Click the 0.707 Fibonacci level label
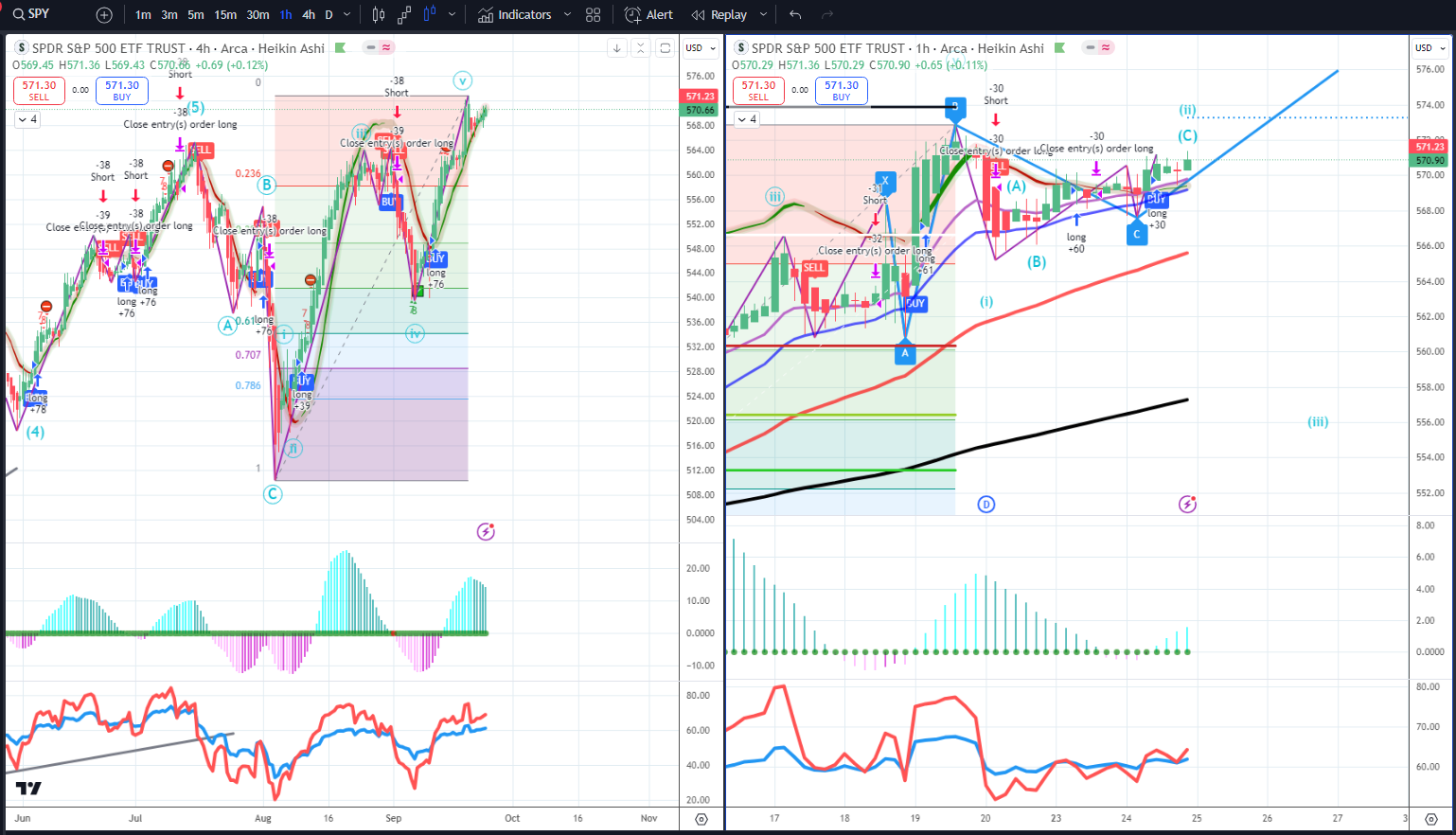Viewport: 1456px width, 835px height. pyautogui.click(x=248, y=355)
